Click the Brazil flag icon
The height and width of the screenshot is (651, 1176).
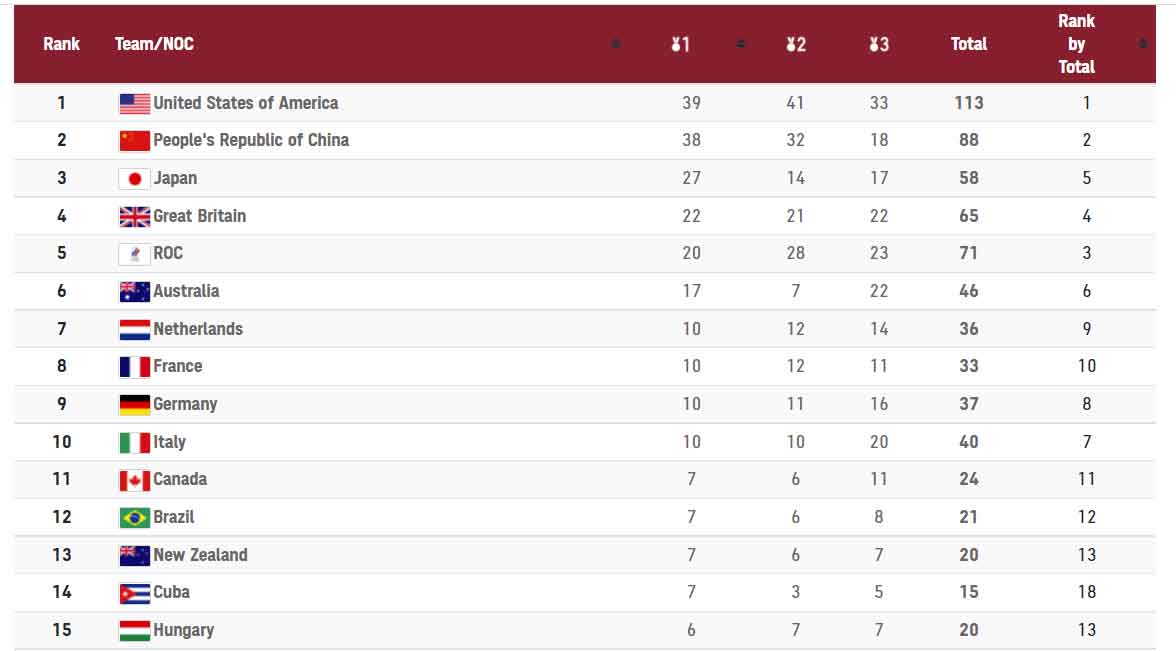[132, 517]
